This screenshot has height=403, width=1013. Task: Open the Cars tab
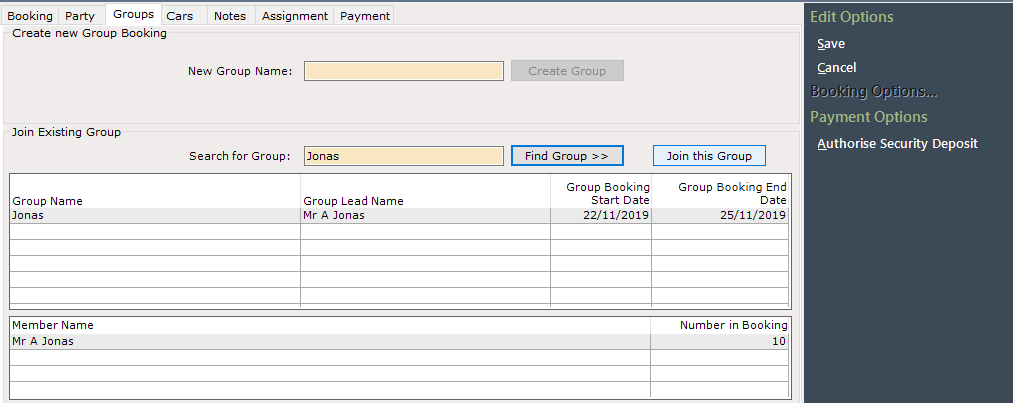(180, 16)
